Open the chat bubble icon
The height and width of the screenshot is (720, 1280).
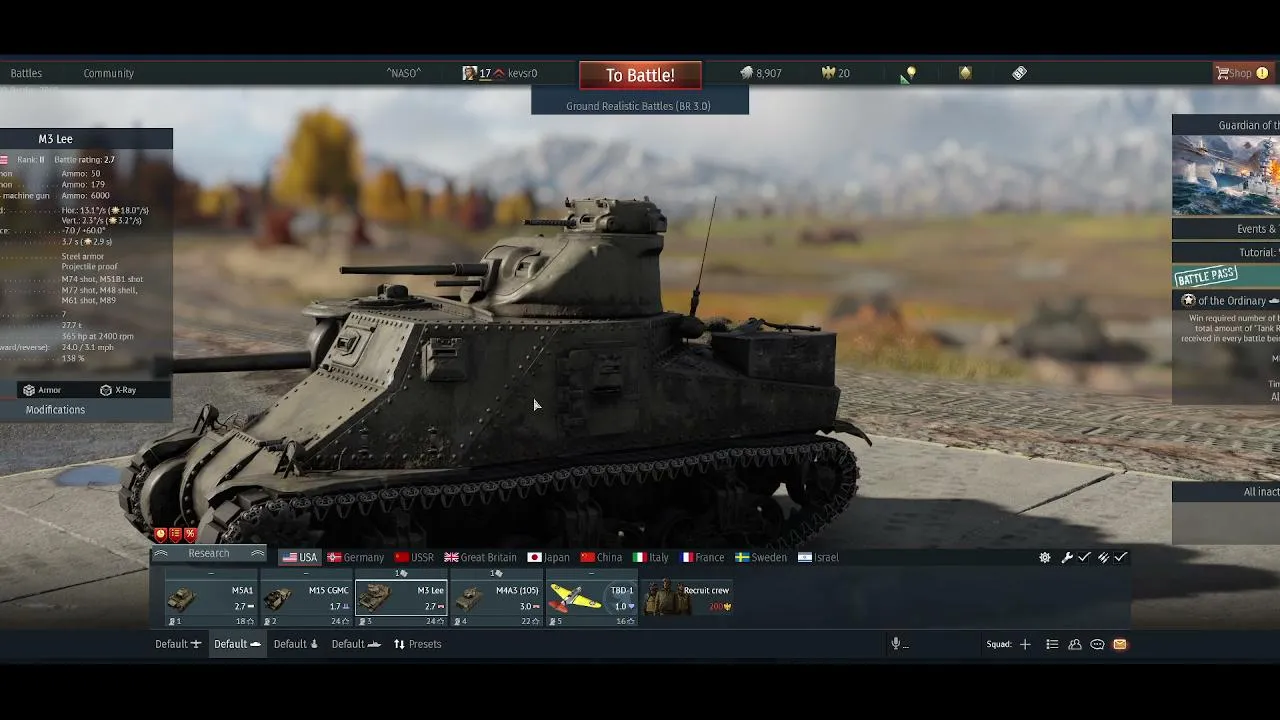pyautogui.click(x=1097, y=644)
